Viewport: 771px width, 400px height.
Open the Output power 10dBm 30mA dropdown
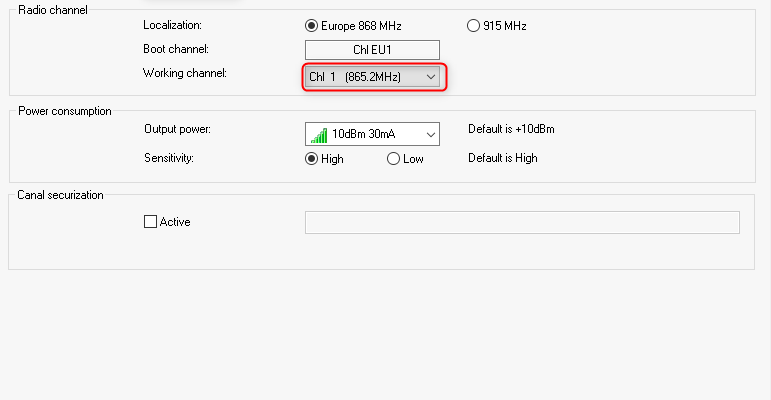click(372, 134)
